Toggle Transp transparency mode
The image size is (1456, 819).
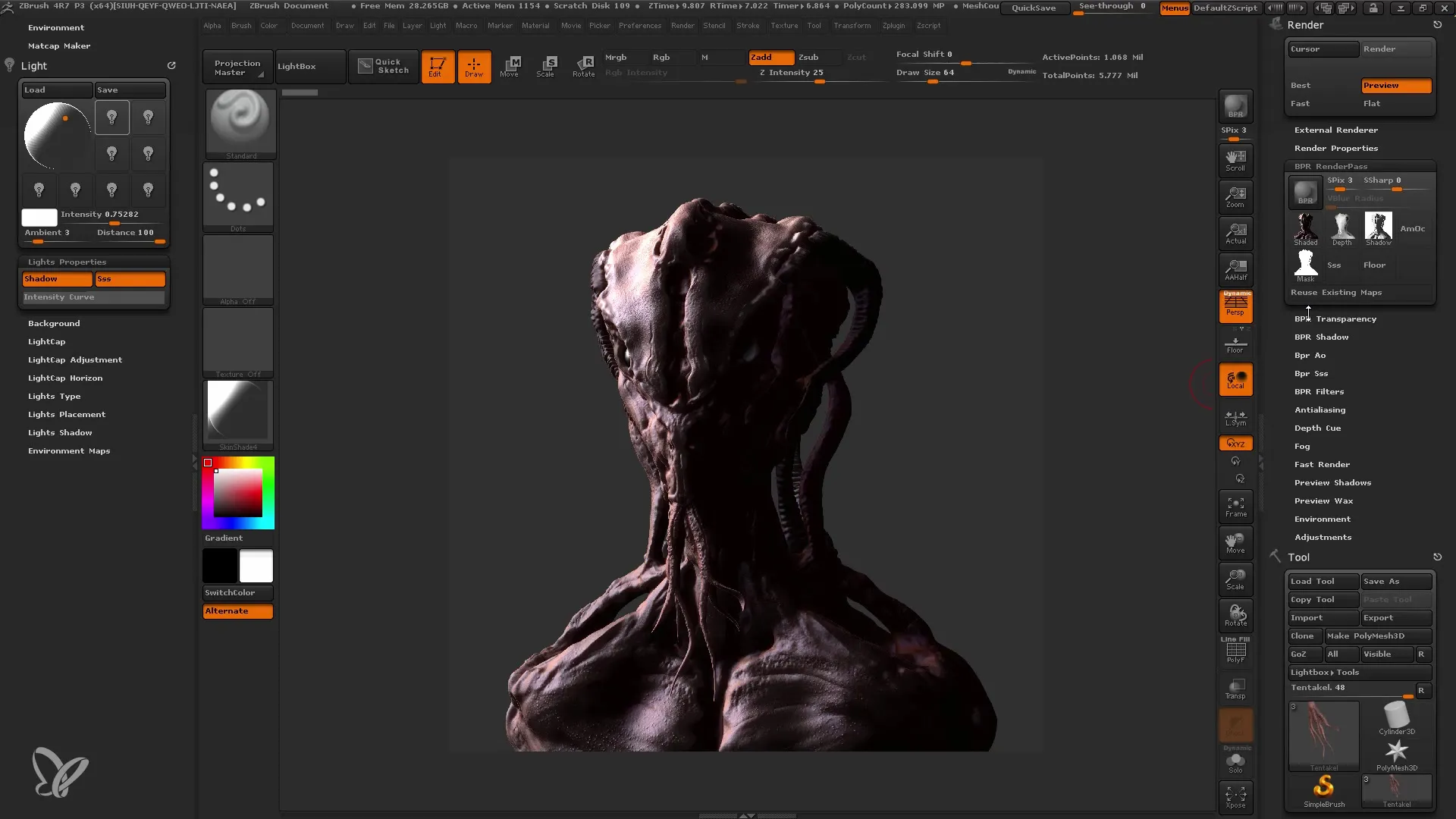(x=1235, y=688)
